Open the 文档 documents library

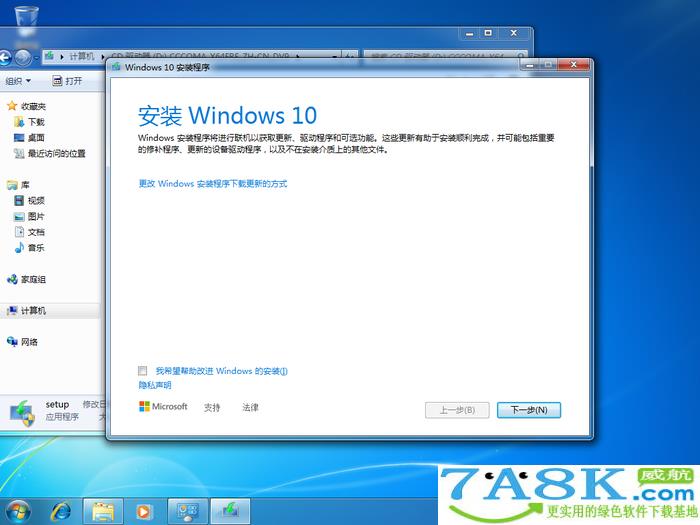click(x=29, y=232)
